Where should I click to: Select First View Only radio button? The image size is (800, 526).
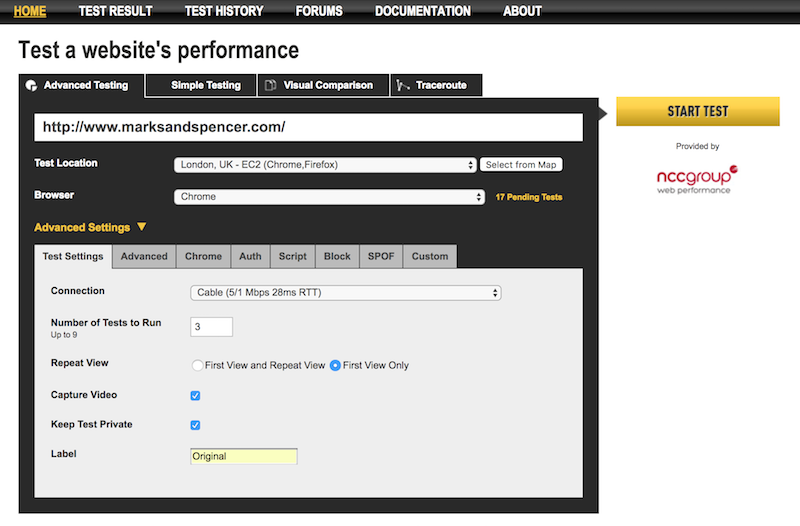tap(335, 365)
